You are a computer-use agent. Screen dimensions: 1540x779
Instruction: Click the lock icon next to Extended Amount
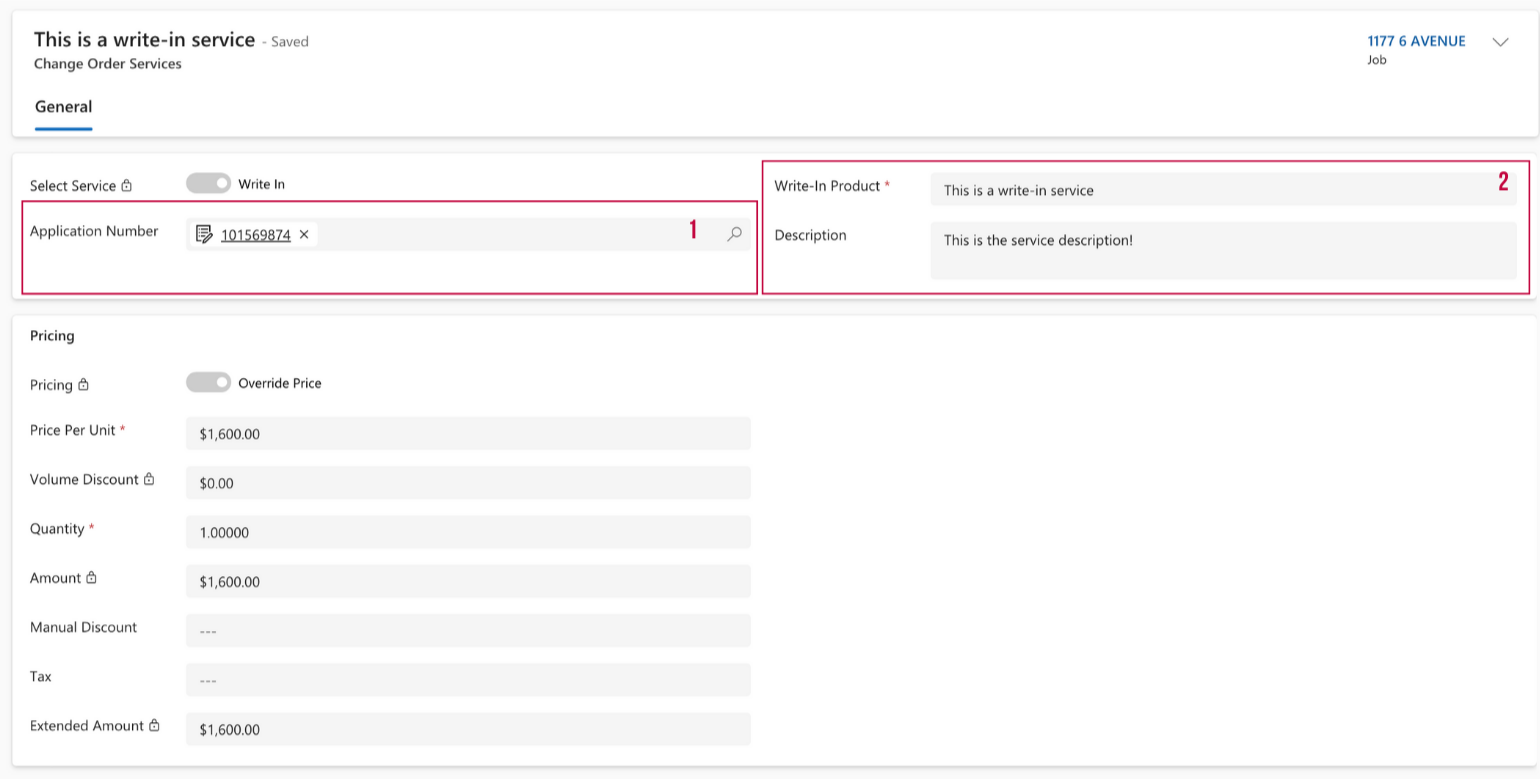154,726
